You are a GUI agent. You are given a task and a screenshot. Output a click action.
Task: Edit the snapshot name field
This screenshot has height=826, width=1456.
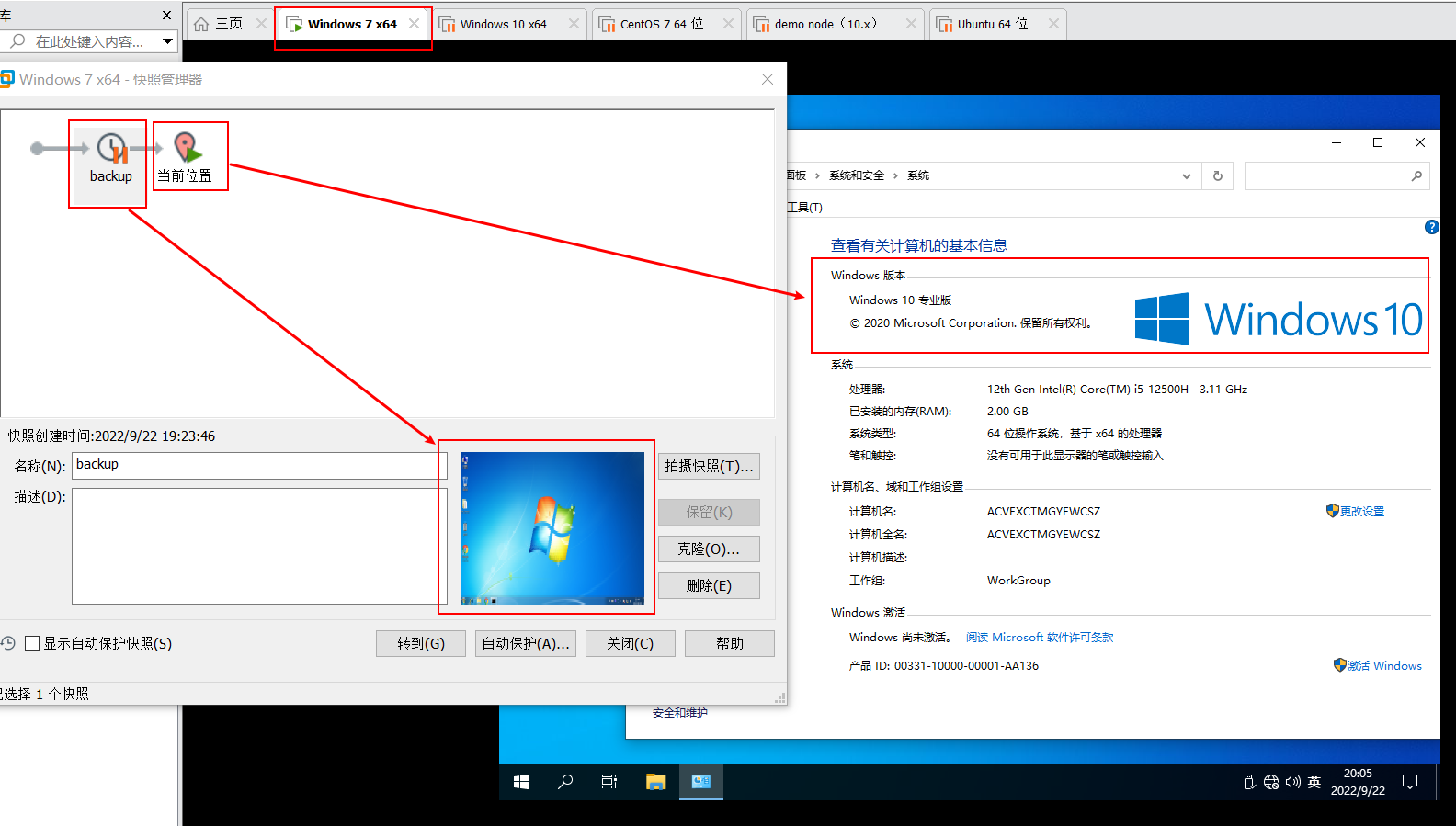(x=259, y=465)
